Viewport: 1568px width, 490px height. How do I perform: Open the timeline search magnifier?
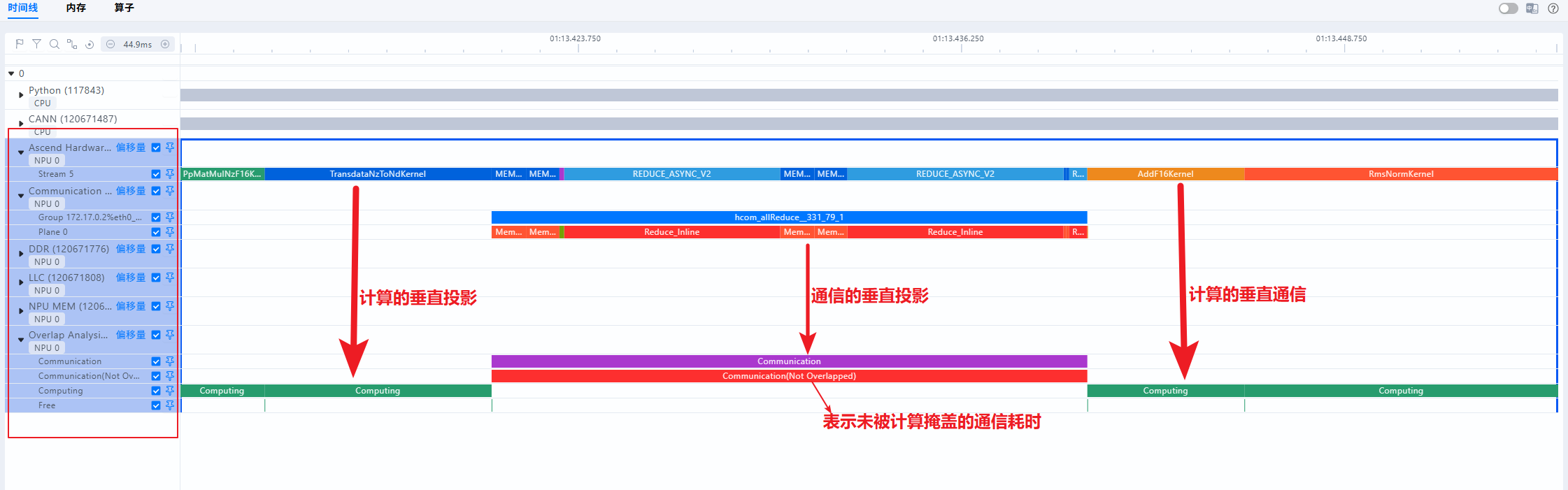pyautogui.click(x=54, y=44)
